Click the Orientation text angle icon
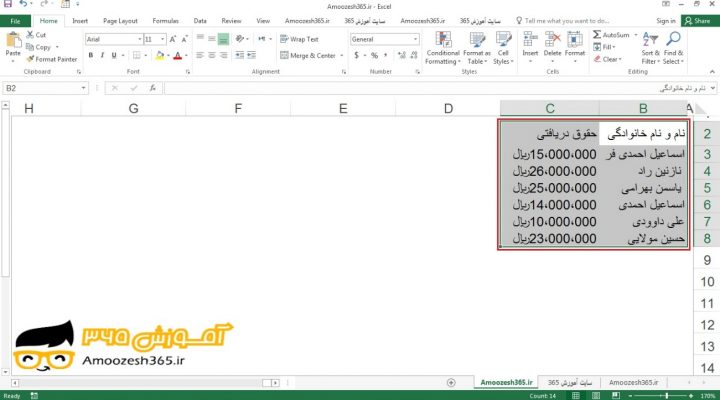This screenshot has width=720, height=400. click(x=239, y=39)
